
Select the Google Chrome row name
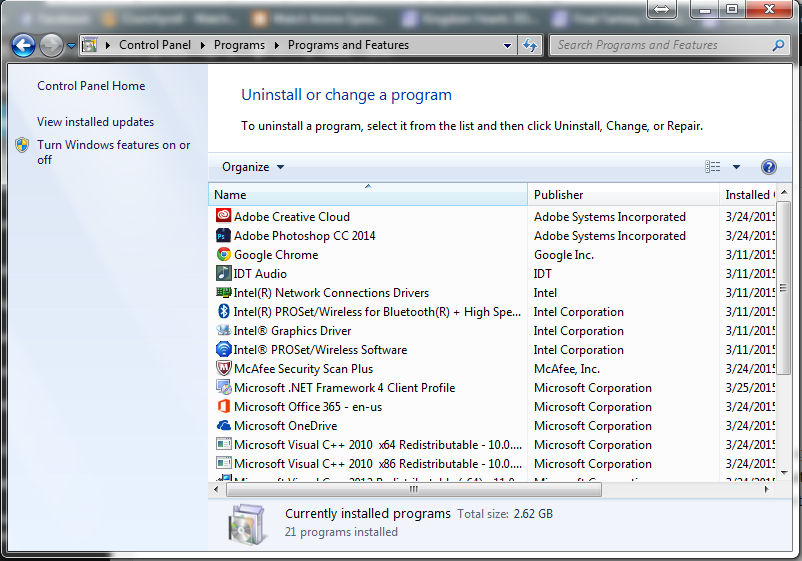click(x=276, y=255)
